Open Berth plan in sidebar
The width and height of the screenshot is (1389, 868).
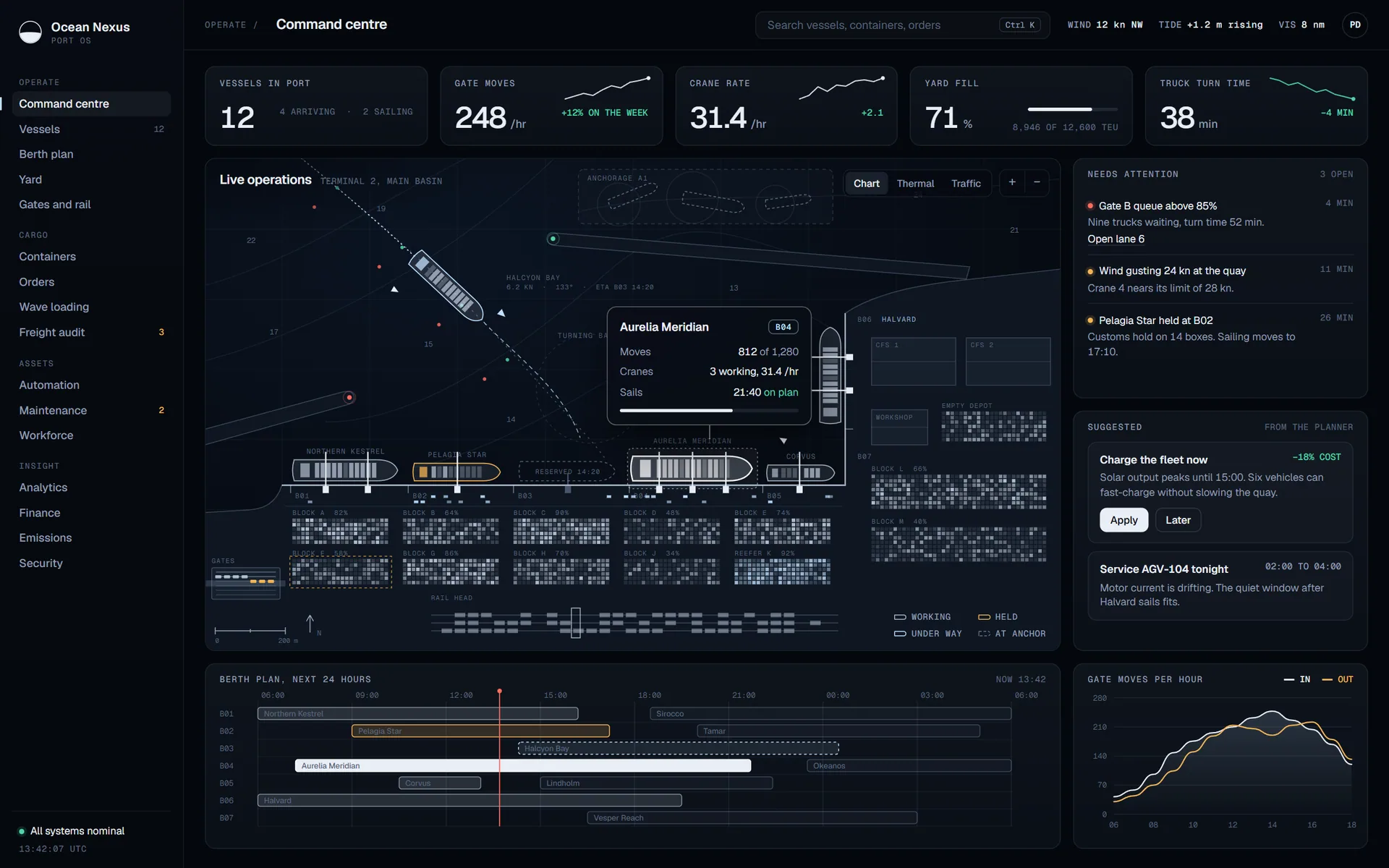91,154
